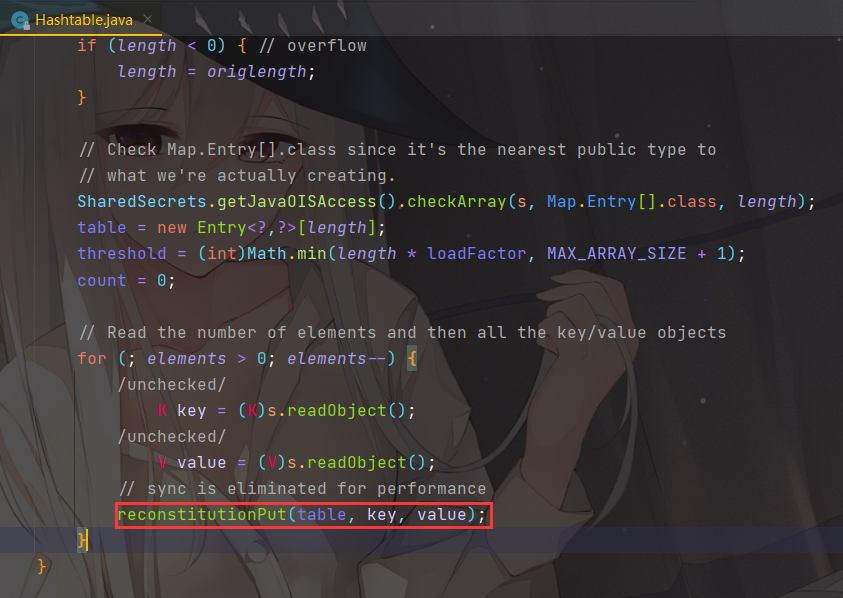Close the Hashtable.java tab
This screenshot has height=598, width=843.
(x=147, y=20)
